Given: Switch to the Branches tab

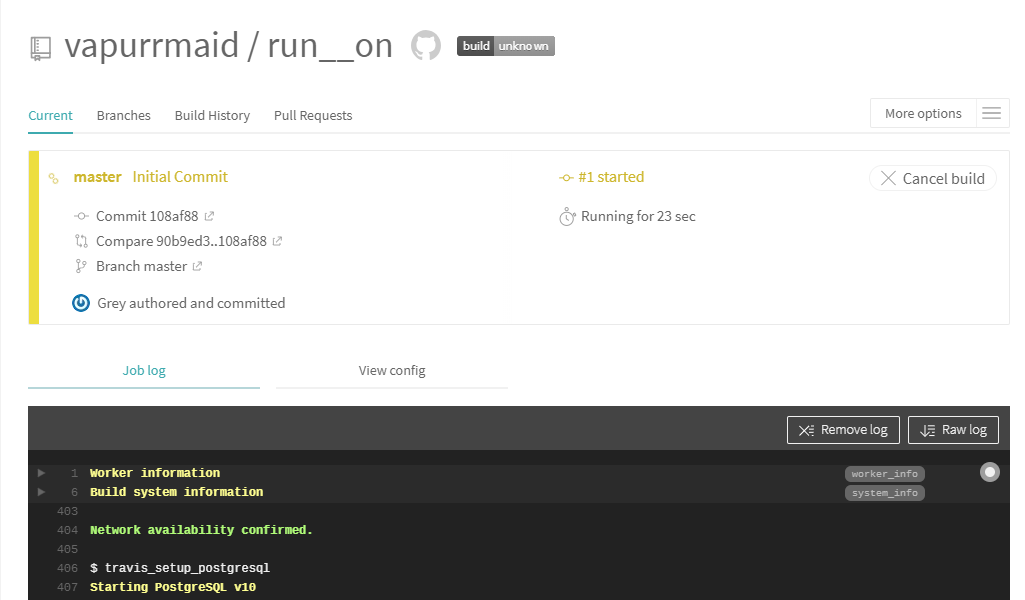Looking at the screenshot, I should 123,115.
